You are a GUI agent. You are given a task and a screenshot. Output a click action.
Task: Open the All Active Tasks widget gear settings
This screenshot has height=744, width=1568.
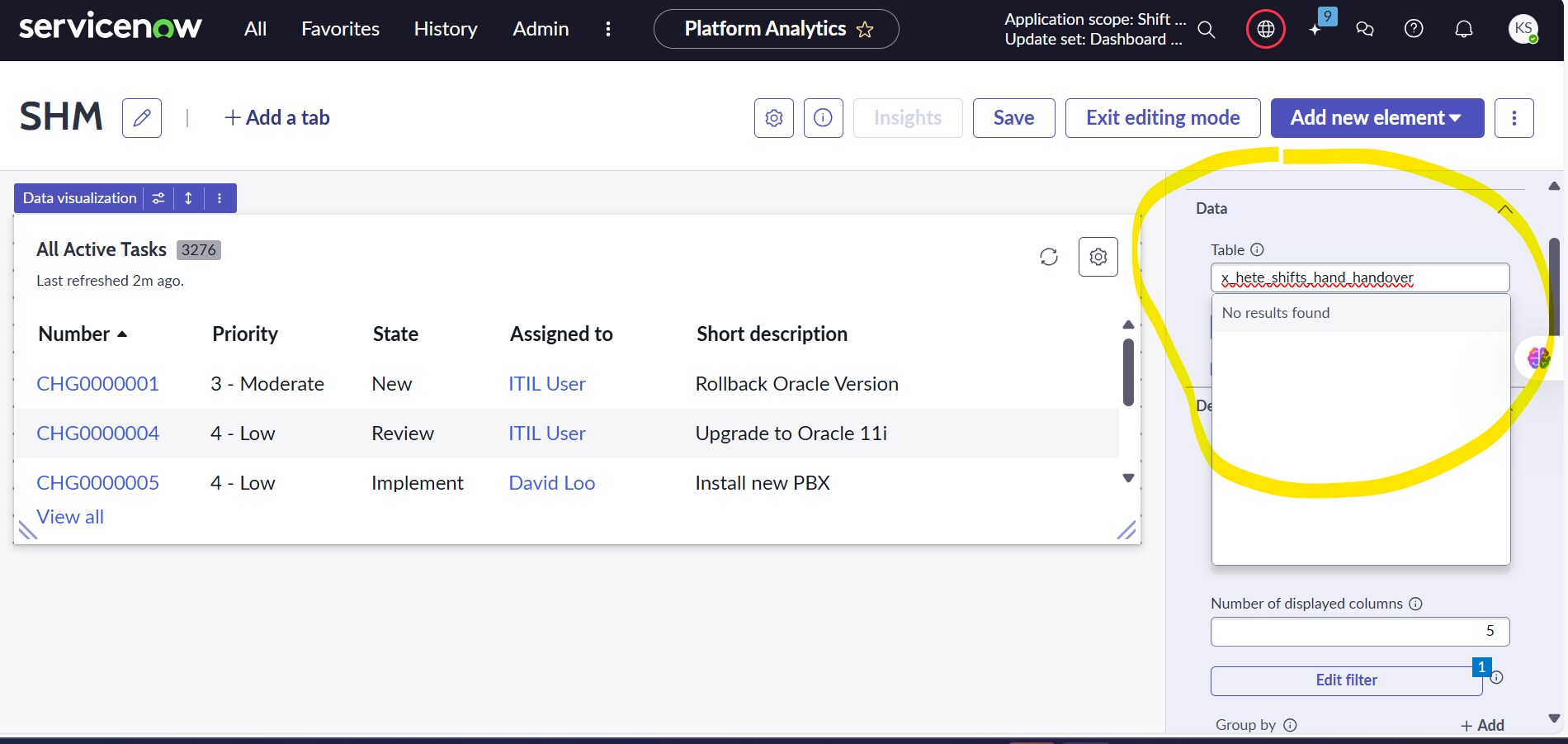pyautogui.click(x=1098, y=257)
